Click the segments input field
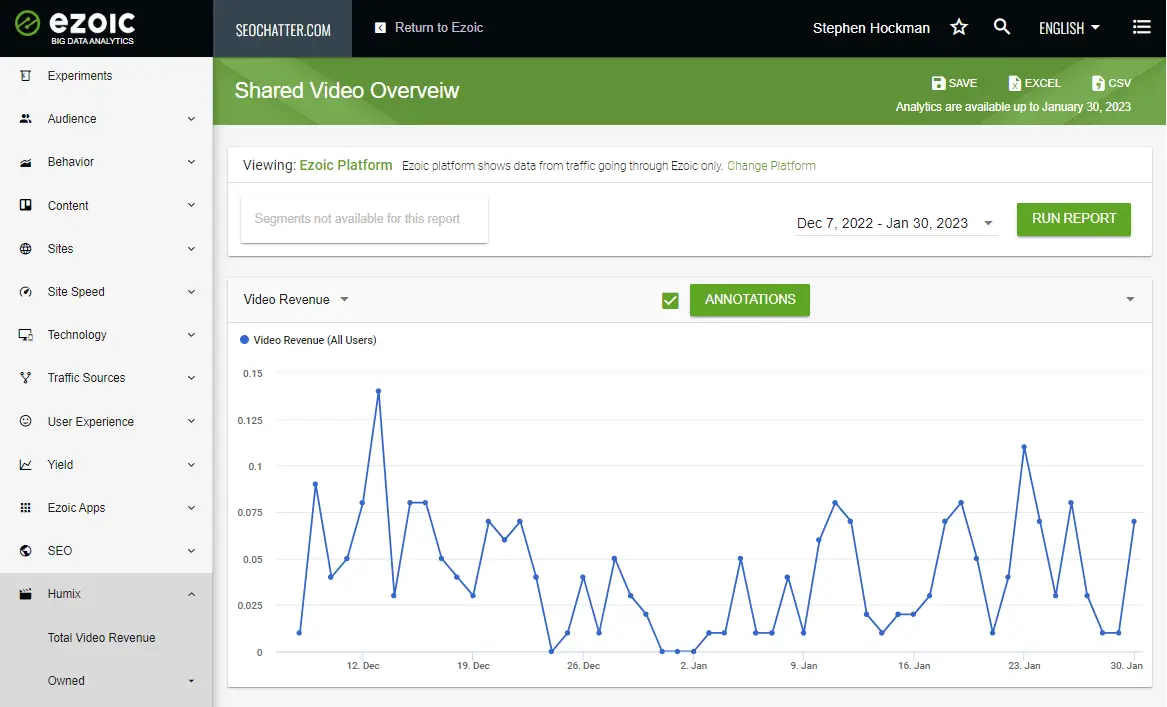Viewport: 1167px width, 707px height. point(364,219)
